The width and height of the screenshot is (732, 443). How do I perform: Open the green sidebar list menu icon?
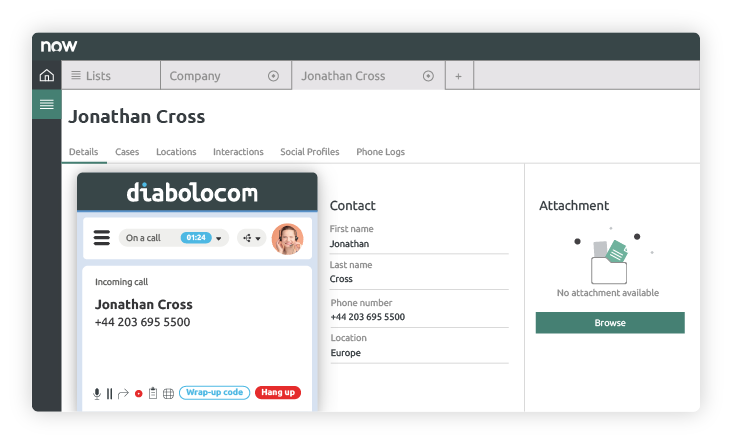46,105
